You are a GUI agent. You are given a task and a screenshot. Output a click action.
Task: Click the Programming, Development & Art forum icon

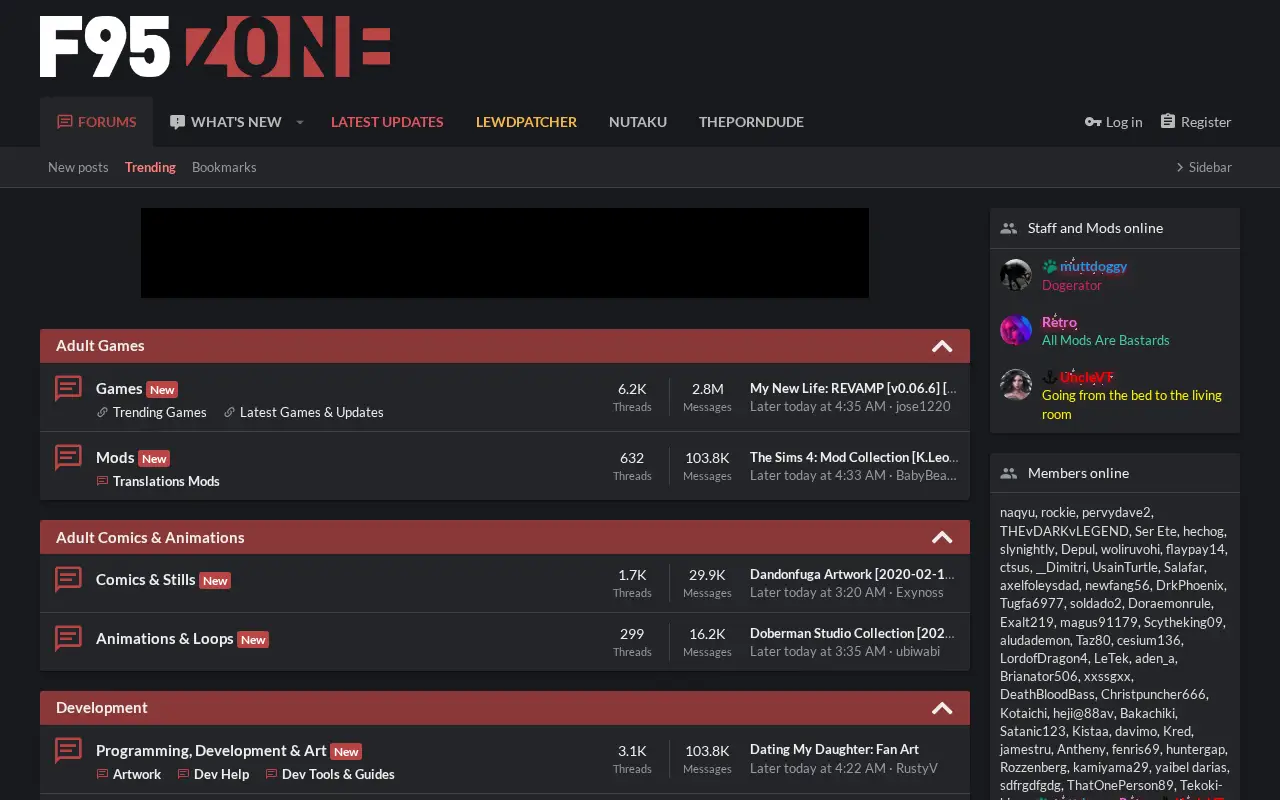pos(68,750)
